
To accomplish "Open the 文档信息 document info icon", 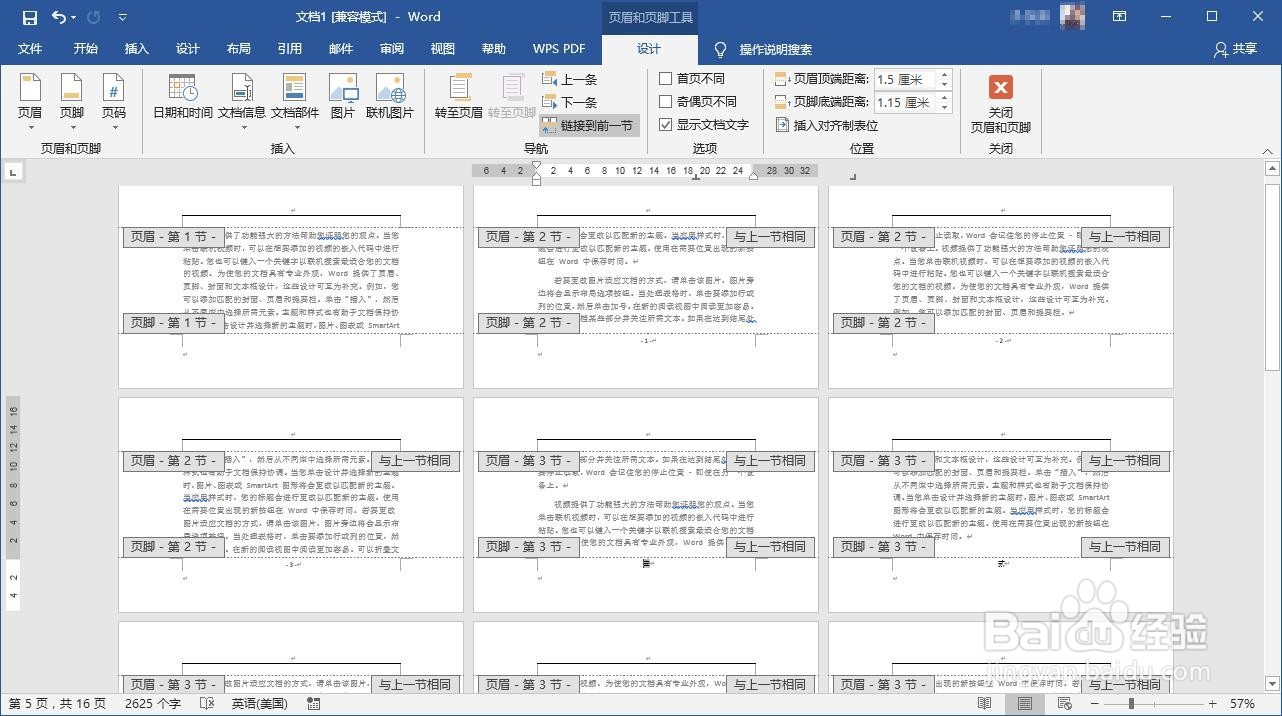I will [242, 89].
